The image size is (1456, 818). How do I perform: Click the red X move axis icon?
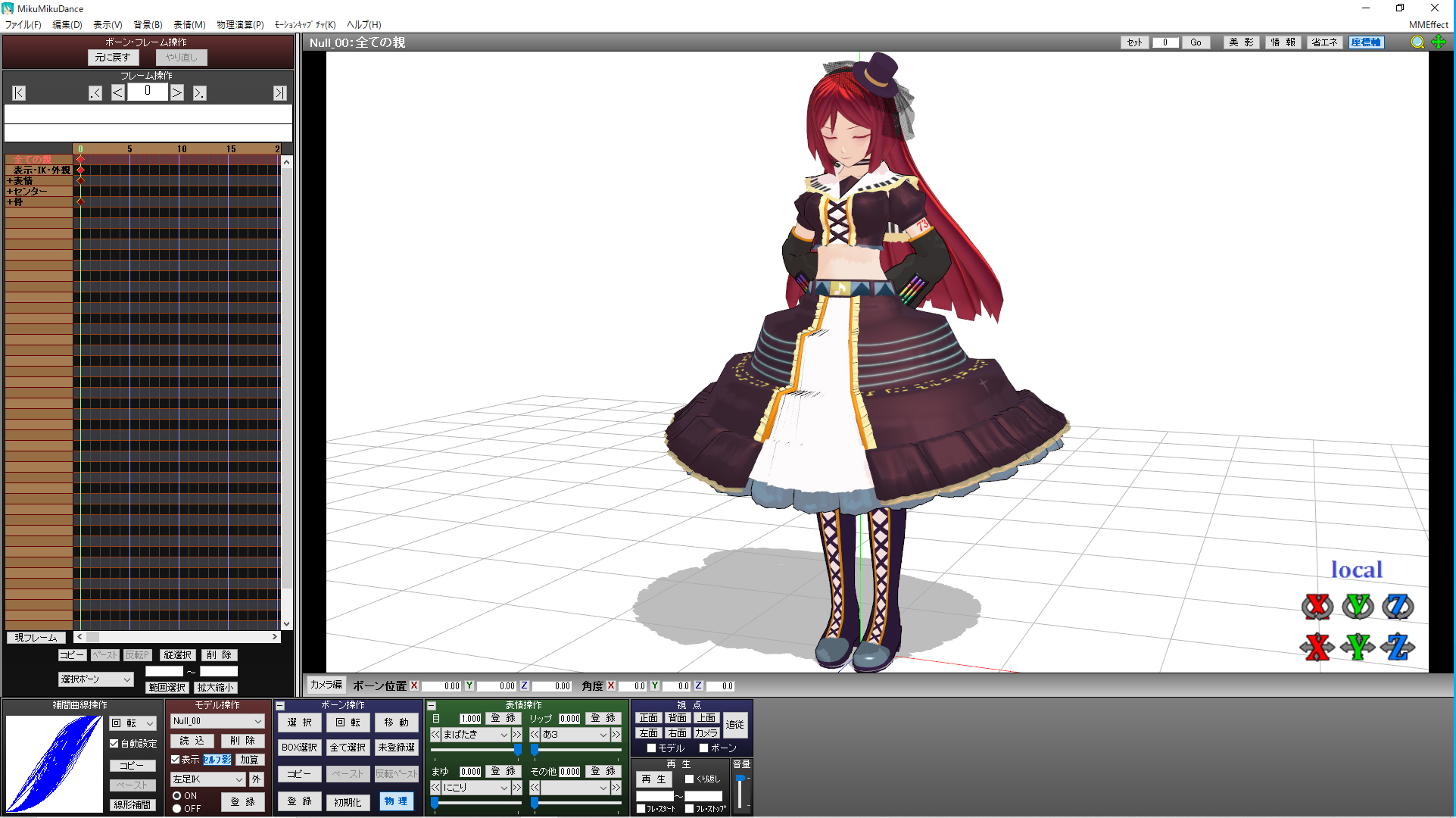(x=1317, y=647)
